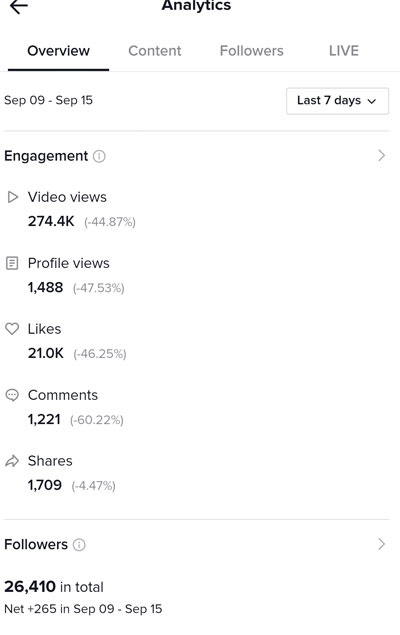Select the Overview tab
The image size is (400, 635).
point(58,51)
